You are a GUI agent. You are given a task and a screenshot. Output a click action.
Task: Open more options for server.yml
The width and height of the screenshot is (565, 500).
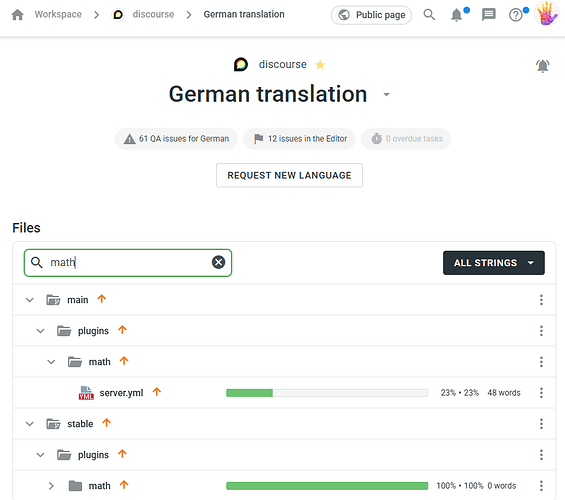pyautogui.click(x=541, y=393)
